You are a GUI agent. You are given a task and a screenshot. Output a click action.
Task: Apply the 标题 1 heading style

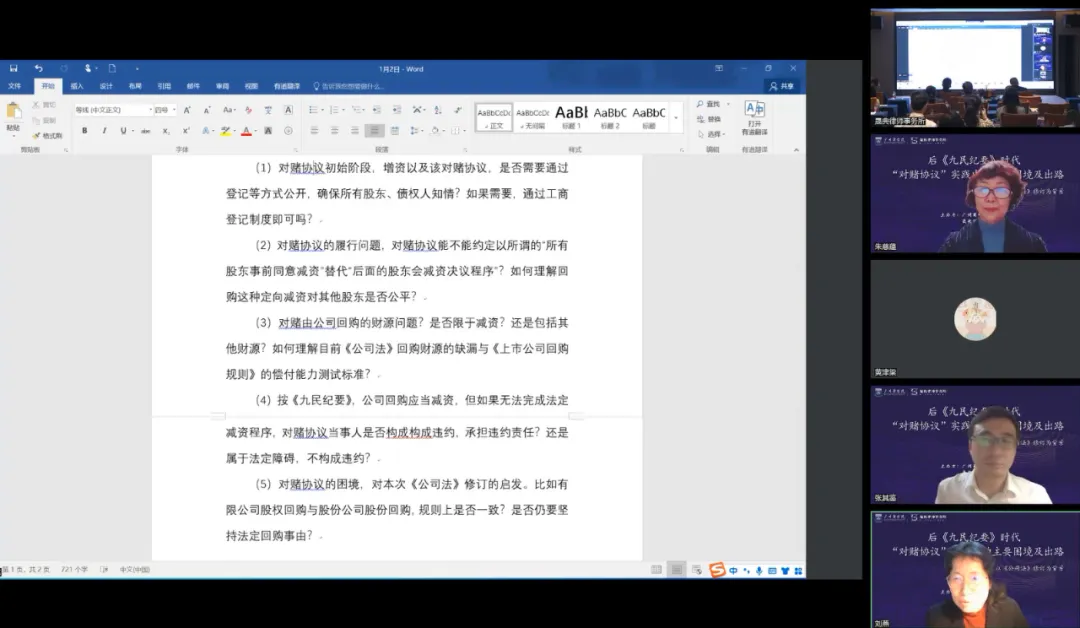572,117
